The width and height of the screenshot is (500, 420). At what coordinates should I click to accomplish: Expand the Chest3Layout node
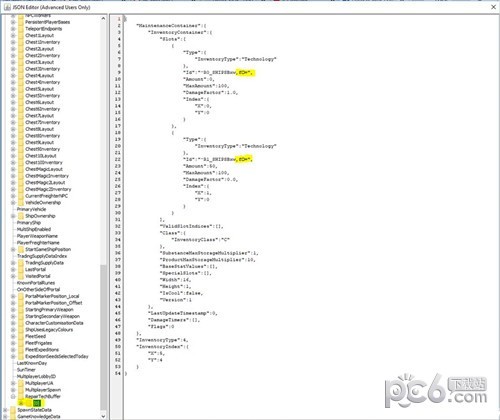[x=13, y=62]
